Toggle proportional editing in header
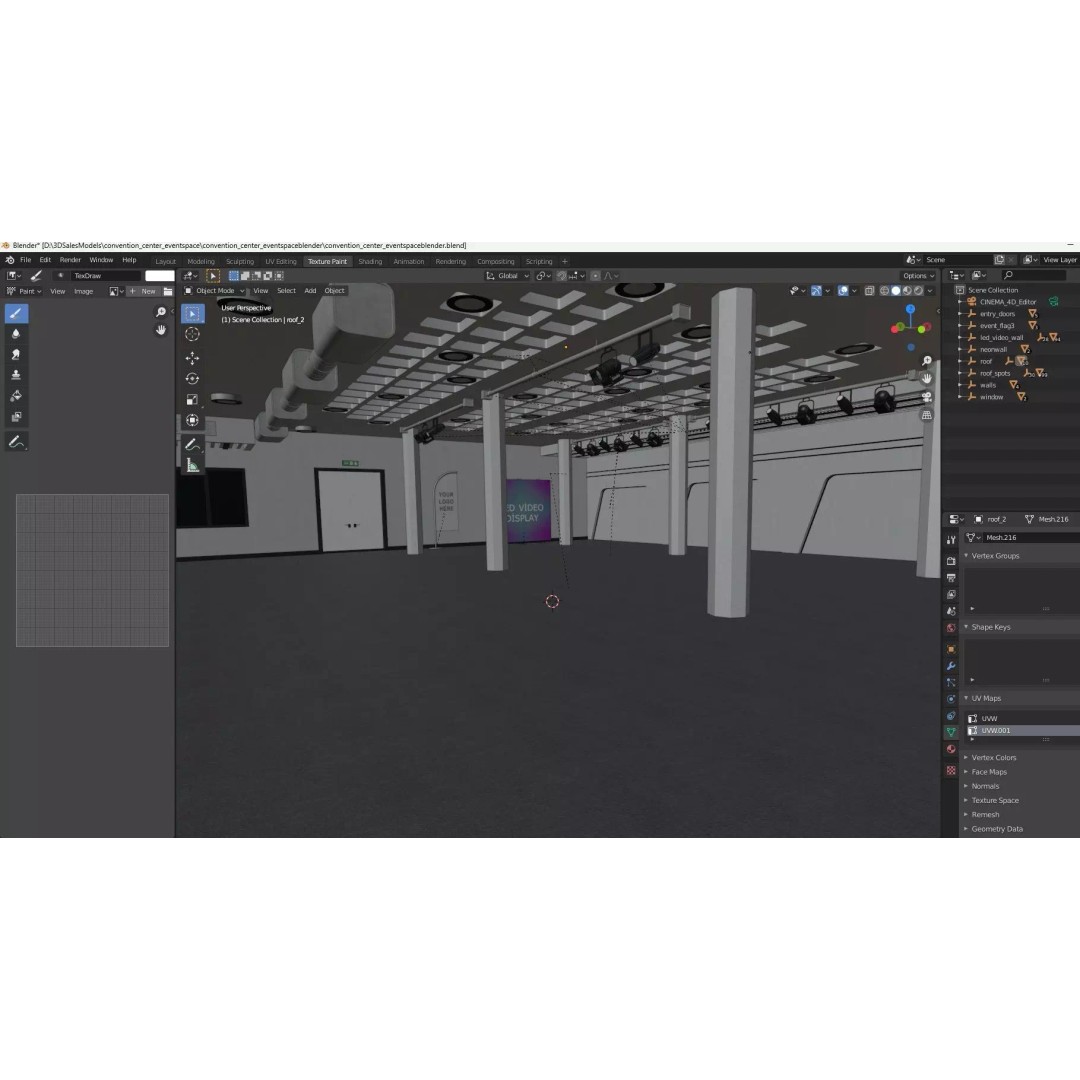The image size is (1080, 1080). [595, 276]
